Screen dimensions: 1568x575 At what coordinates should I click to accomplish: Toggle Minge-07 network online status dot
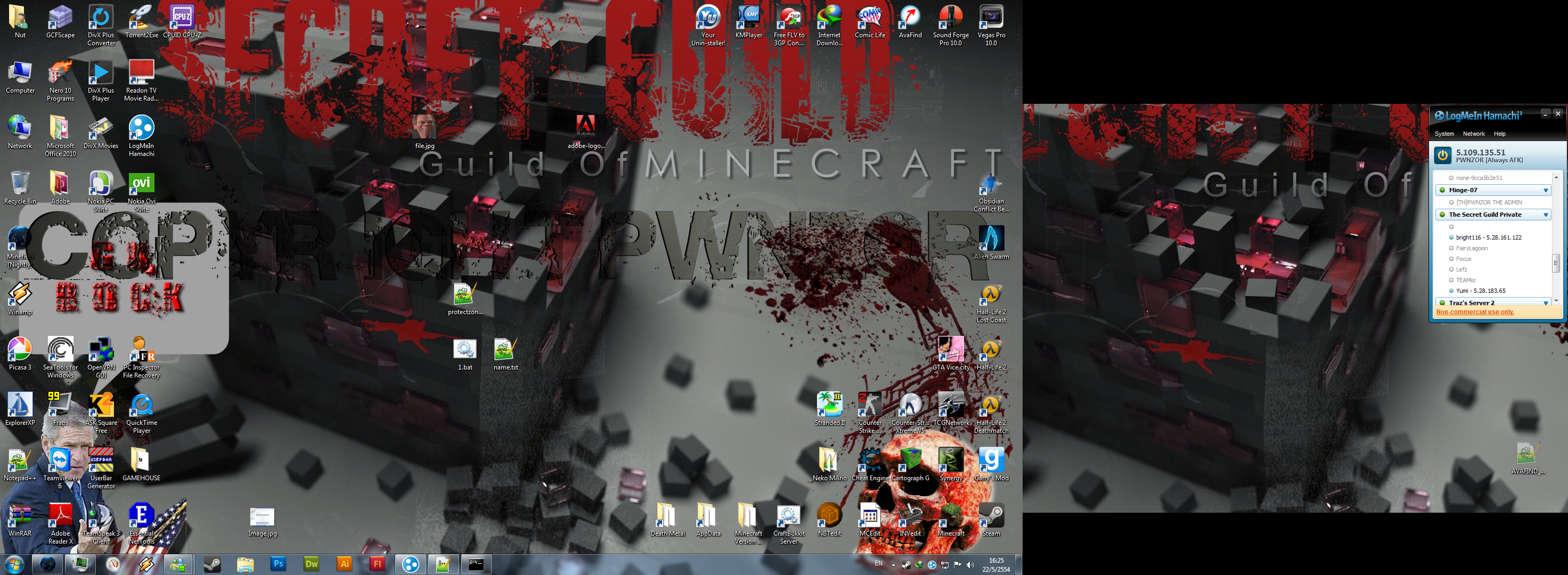(1442, 191)
